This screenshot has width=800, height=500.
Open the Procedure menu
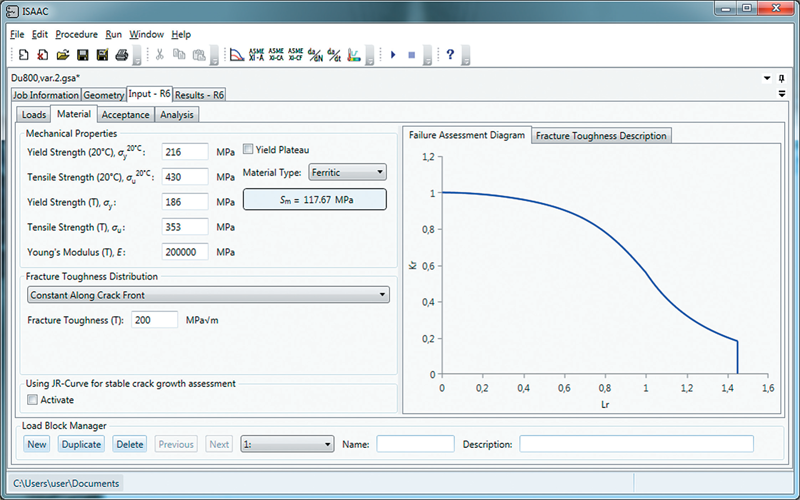pos(76,34)
